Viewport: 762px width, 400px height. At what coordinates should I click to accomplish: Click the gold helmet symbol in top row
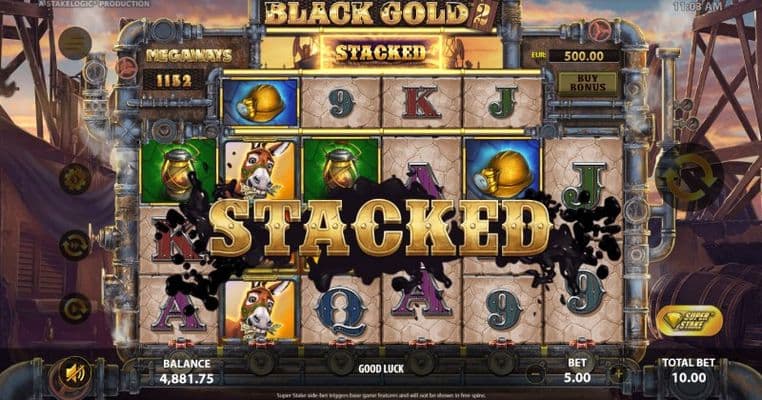260,103
